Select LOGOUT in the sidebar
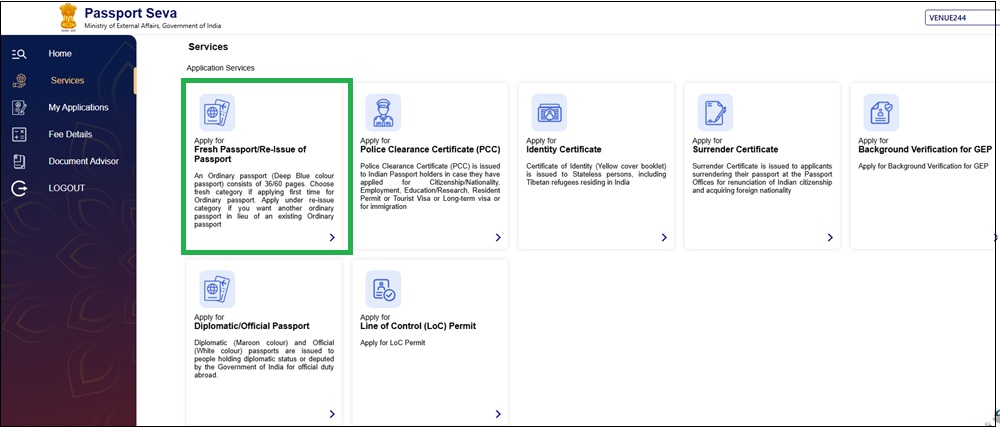1000x427 pixels. (x=67, y=188)
